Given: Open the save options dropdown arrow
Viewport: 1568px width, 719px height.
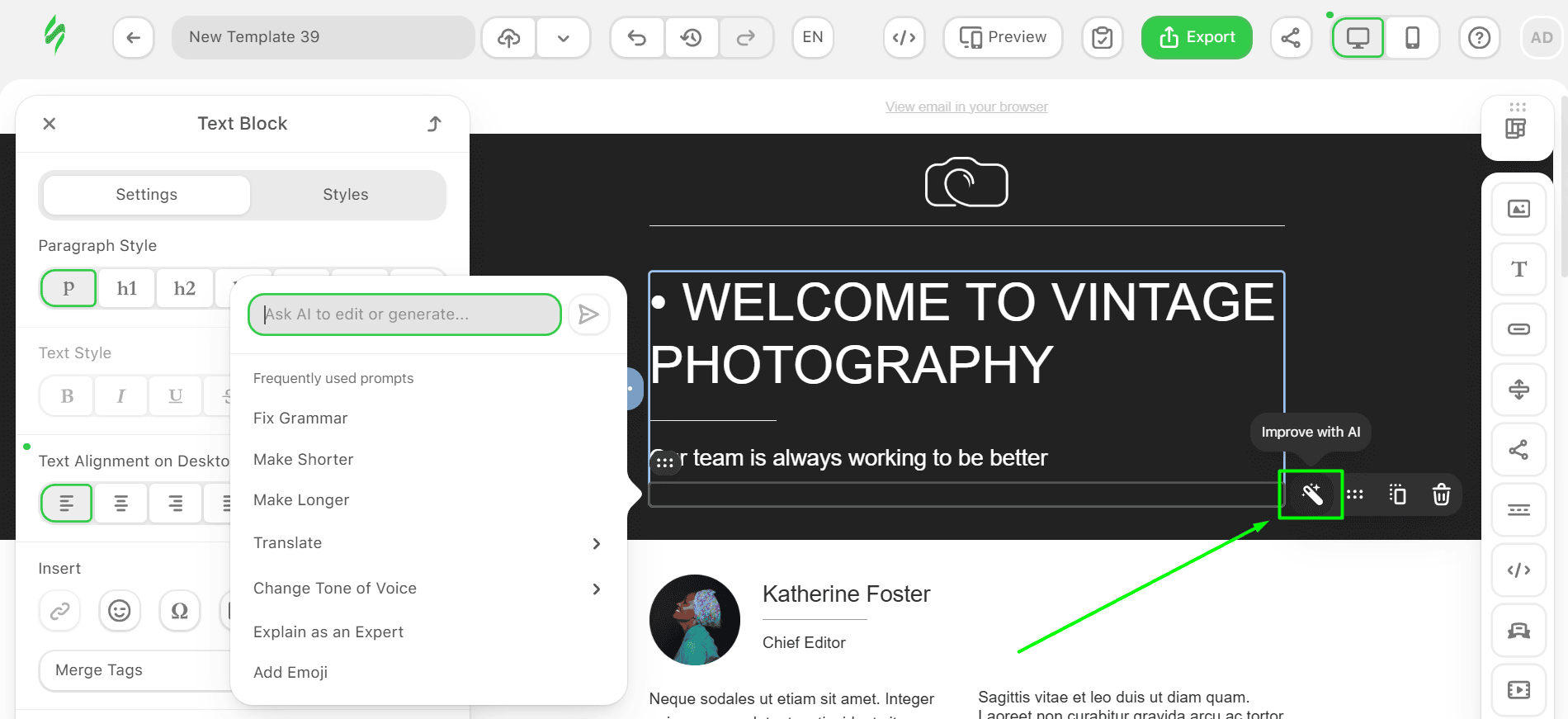Looking at the screenshot, I should click(x=563, y=37).
